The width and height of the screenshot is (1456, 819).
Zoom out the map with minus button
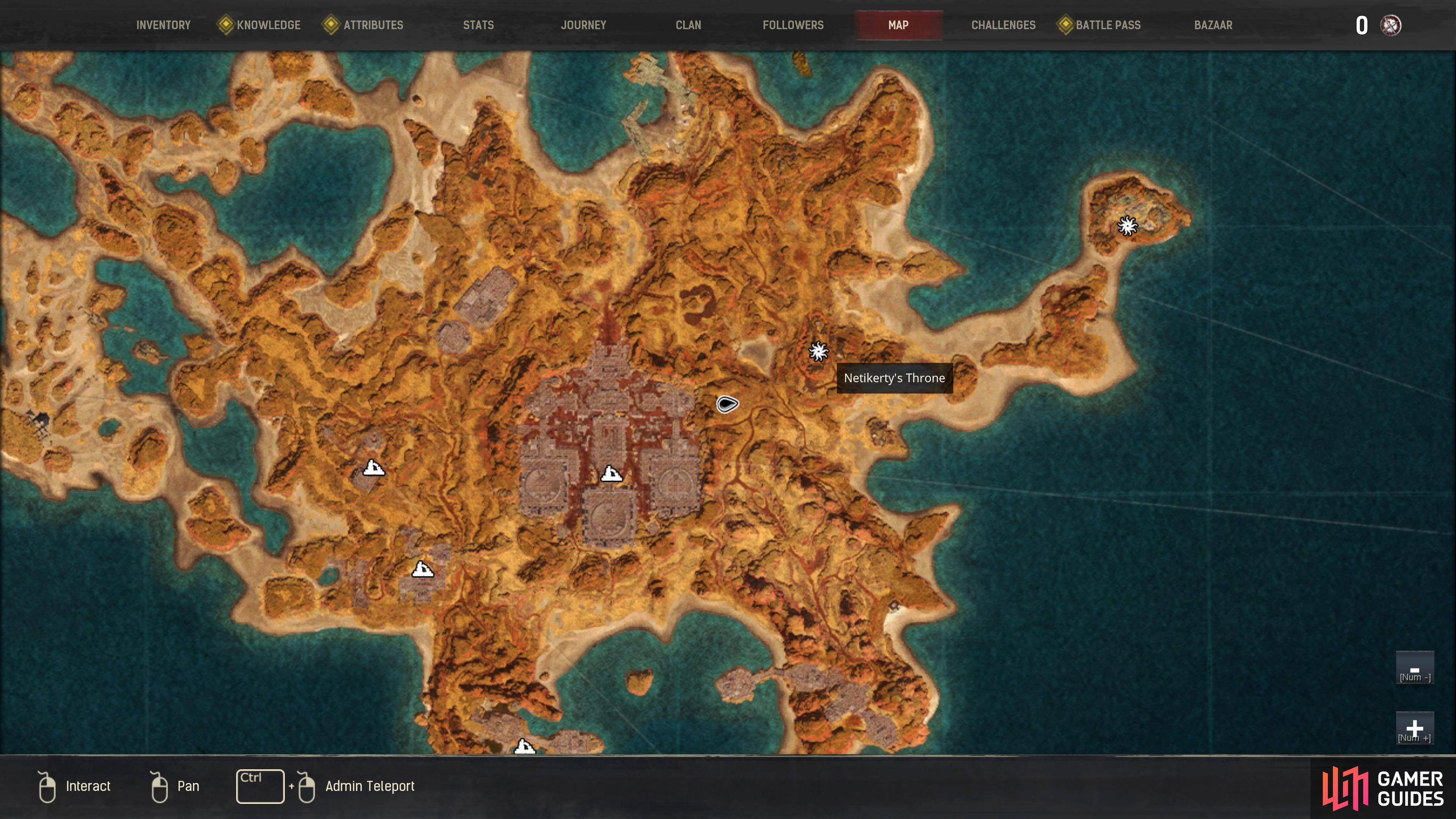(x=1415, y=667)
